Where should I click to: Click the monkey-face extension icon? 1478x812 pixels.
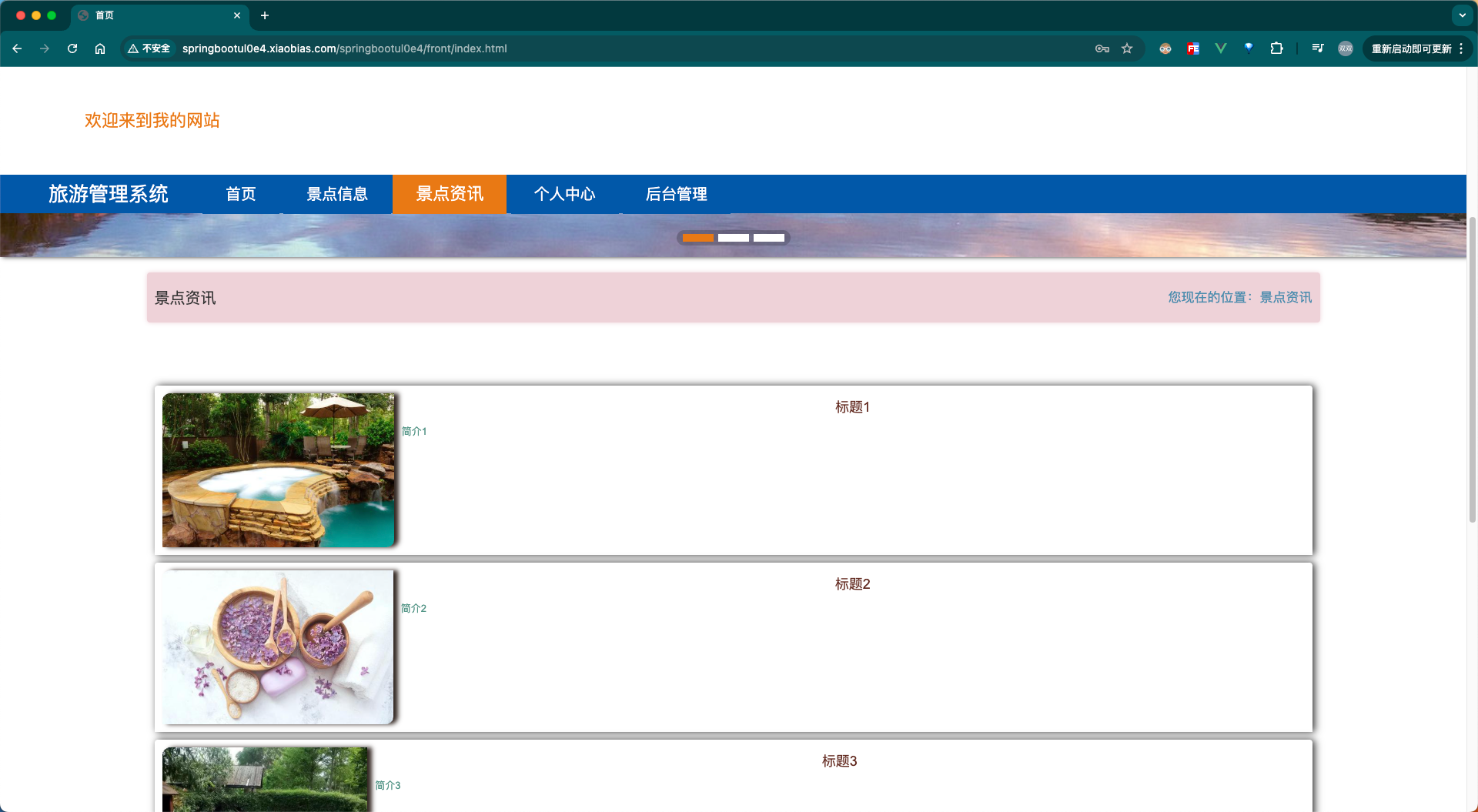pyautogui.click(x=1165, y=48)
